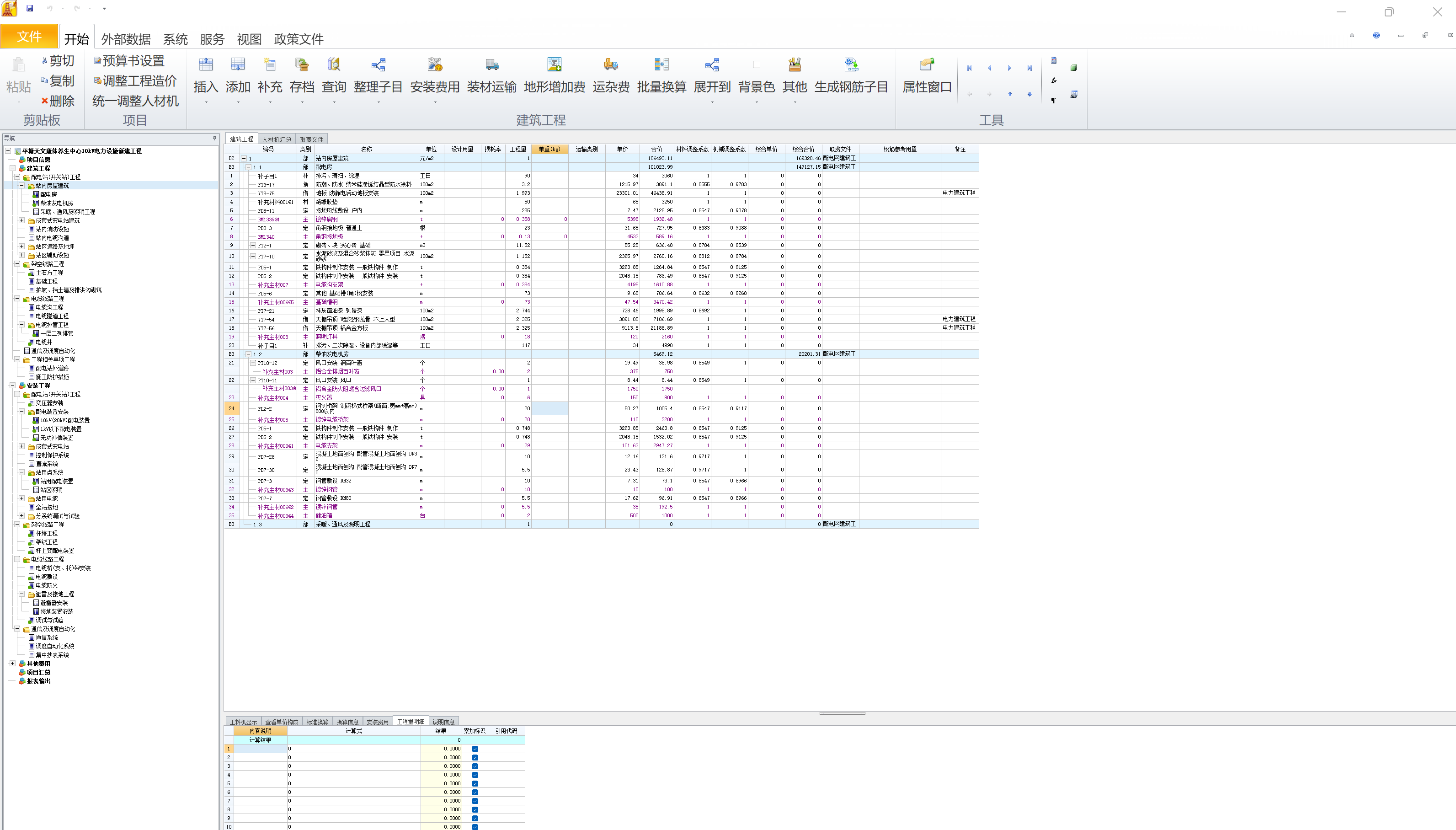Click the 整理子目 icon

(x=378, y=65)
